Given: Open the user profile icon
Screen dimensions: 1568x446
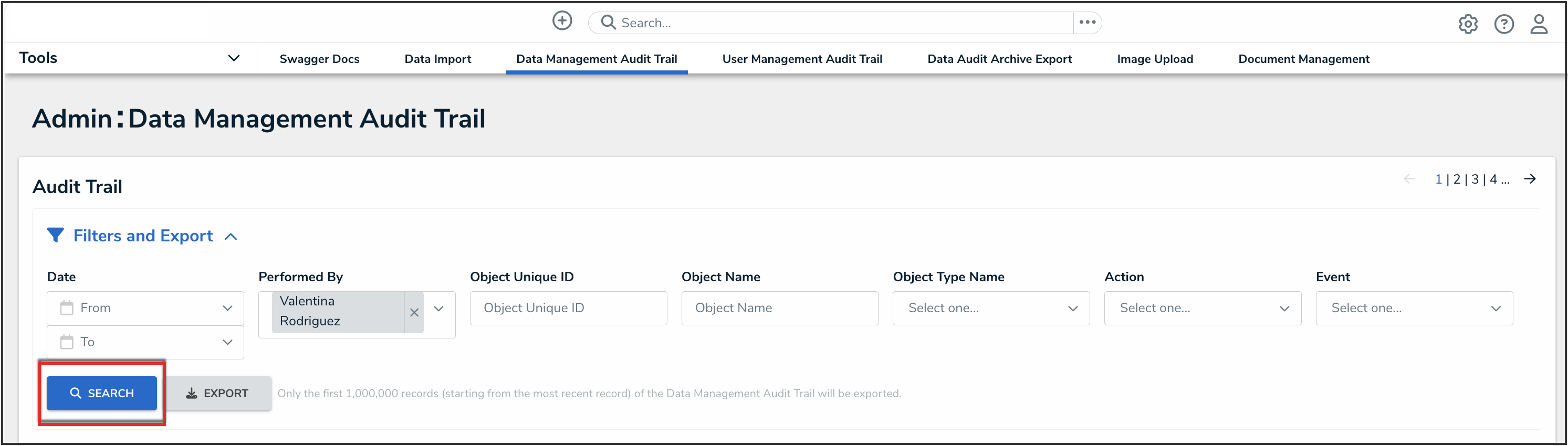Looking at the screenshot, I should [x=1539, y=24].
